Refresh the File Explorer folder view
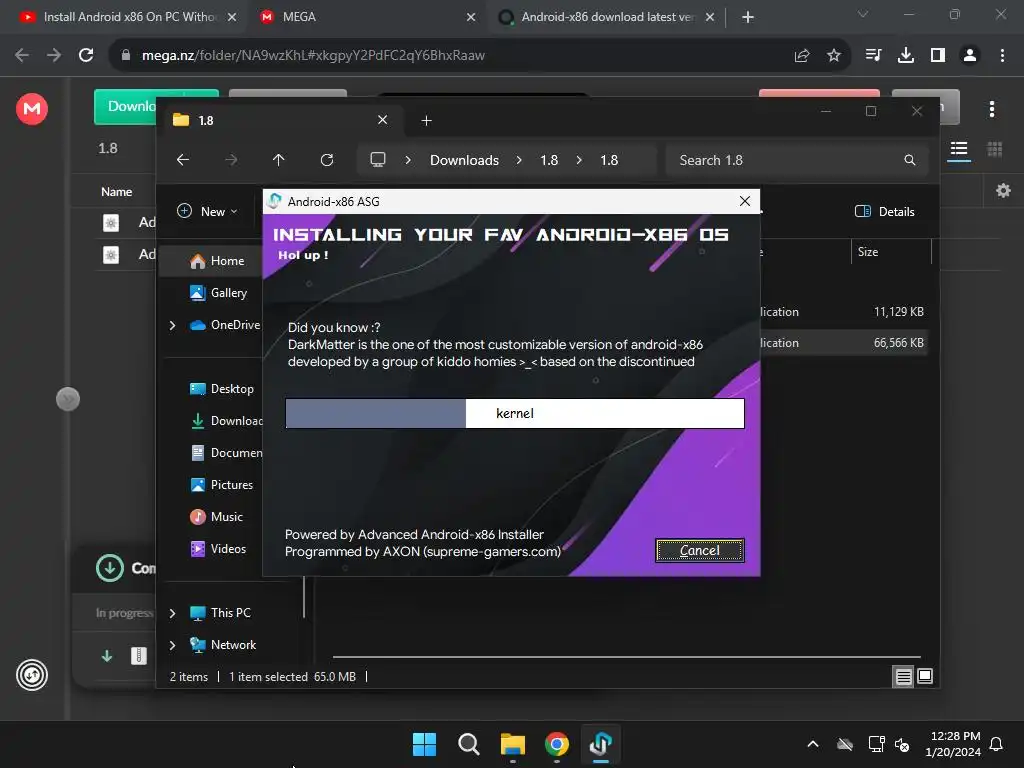 [327, 160]
